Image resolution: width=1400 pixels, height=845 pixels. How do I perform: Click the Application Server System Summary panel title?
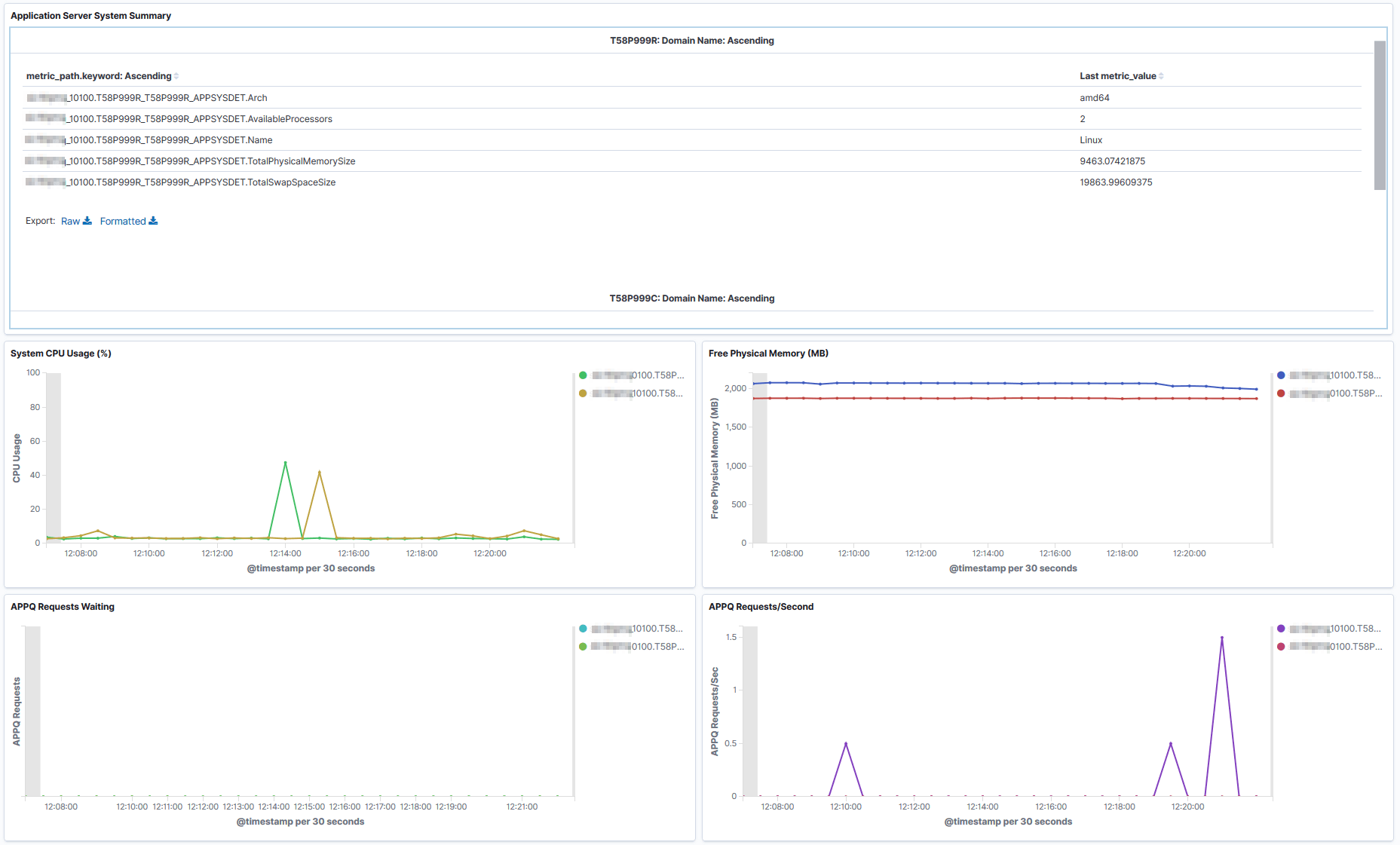90,15
